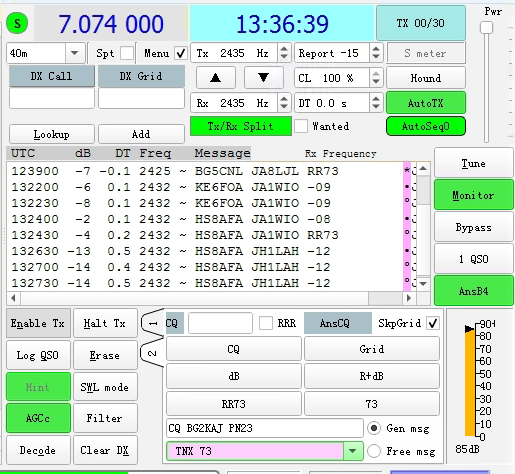Toggle the Monitor button
The image size is (515, 474).
(x=473, y=195)
